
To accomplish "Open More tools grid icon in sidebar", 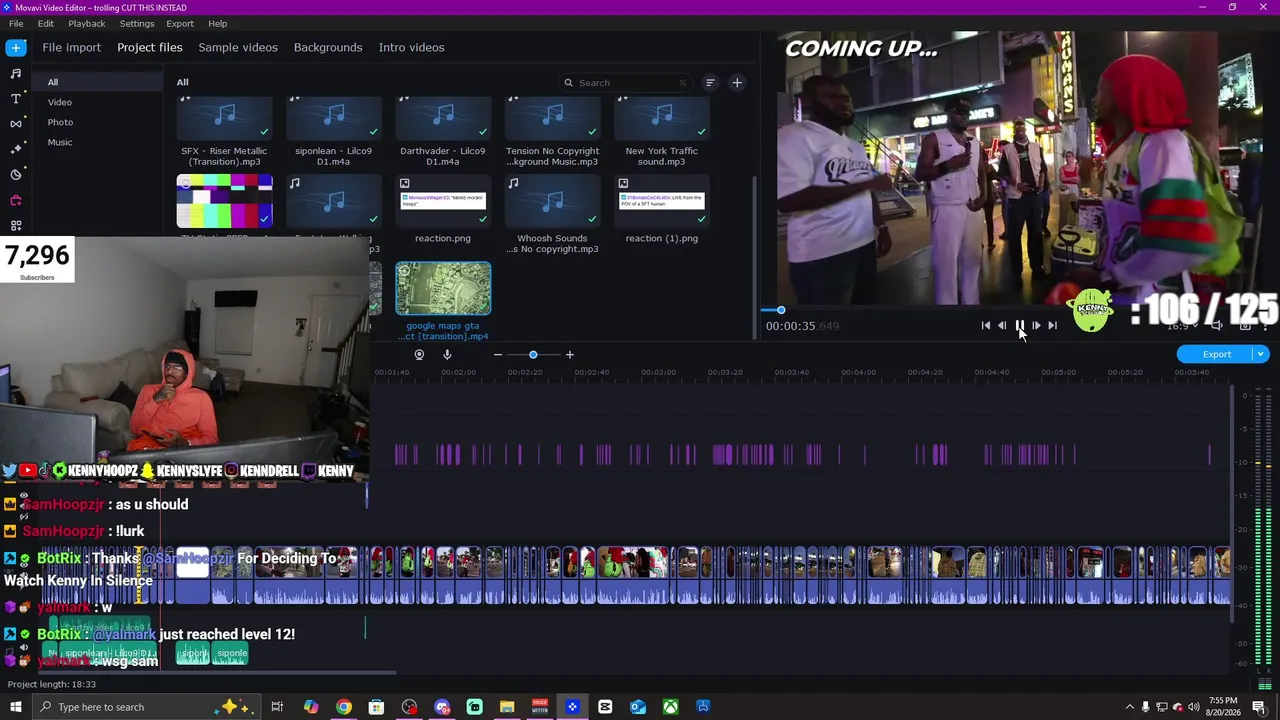I will (x=16, y=225).
